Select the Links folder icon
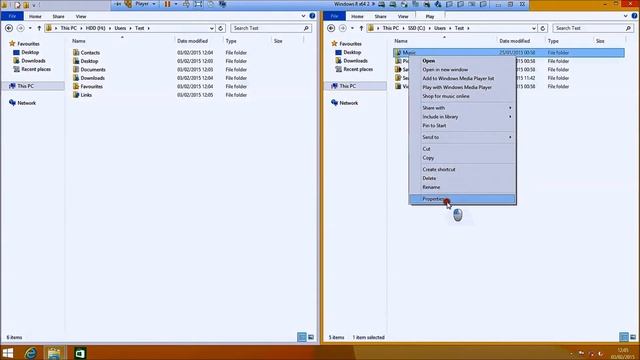The height and width of the screenshot is (360, 640). (x=76, y=95)
